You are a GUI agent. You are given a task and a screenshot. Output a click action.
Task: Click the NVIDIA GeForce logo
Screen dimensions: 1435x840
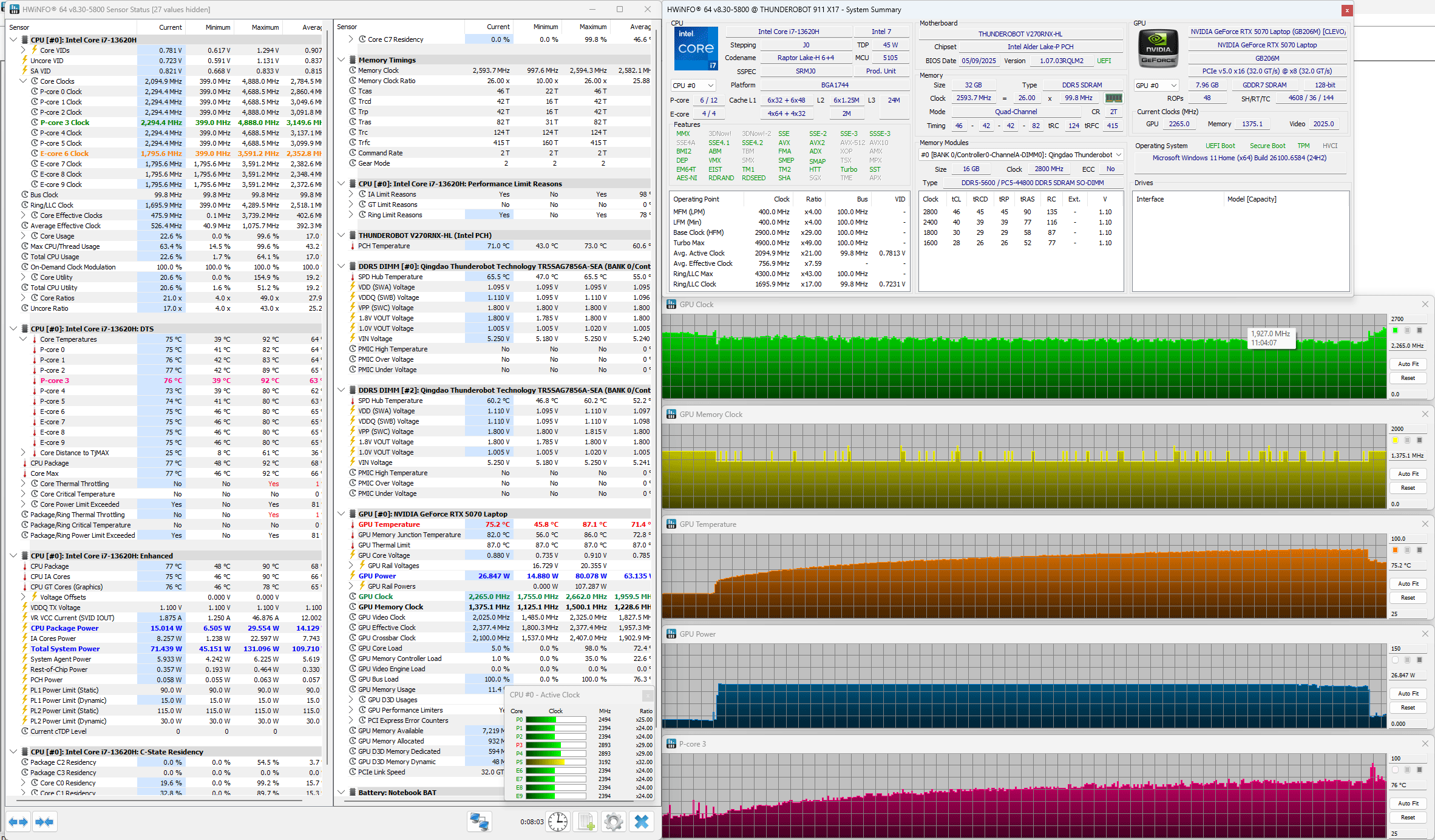pos(1158,49)
